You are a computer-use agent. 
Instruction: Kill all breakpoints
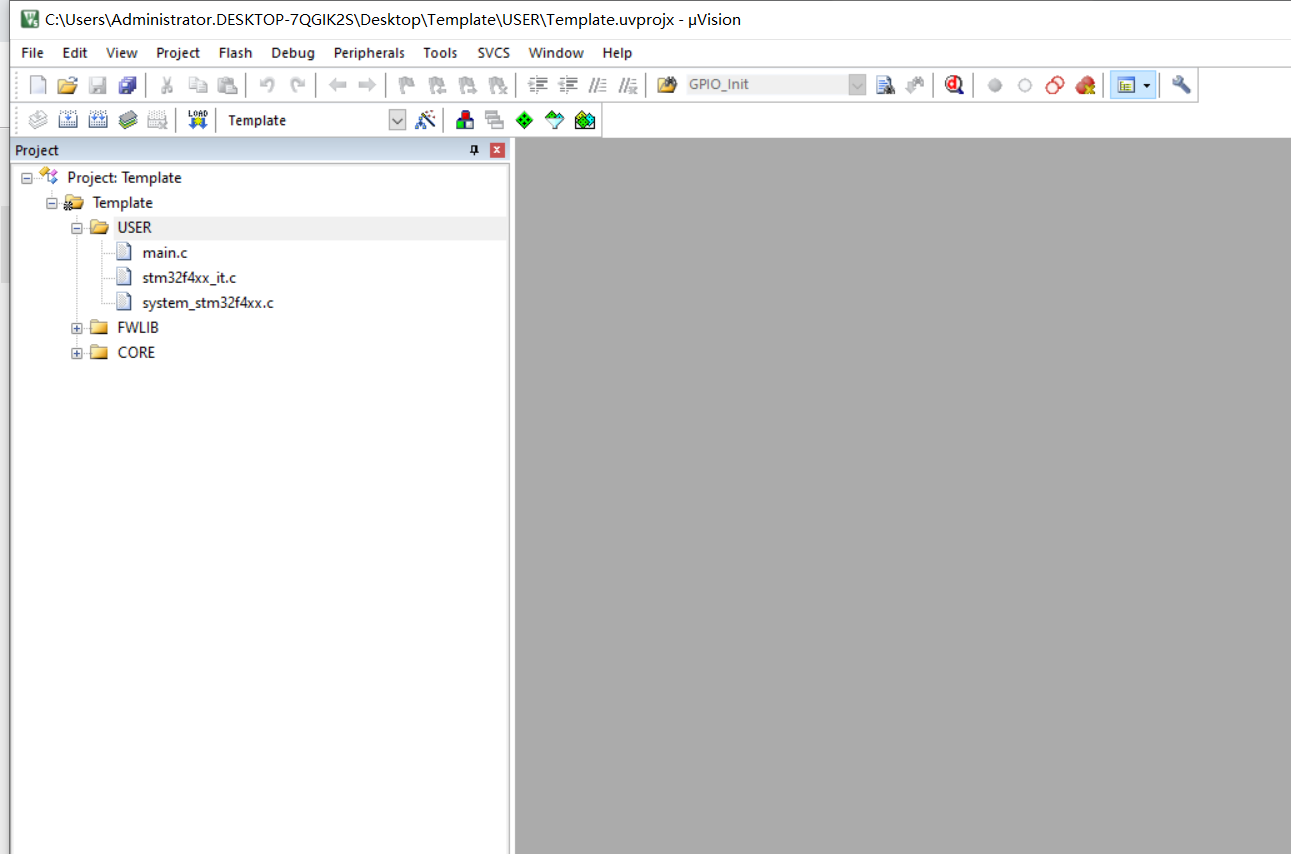click(x=1085, y=85)
